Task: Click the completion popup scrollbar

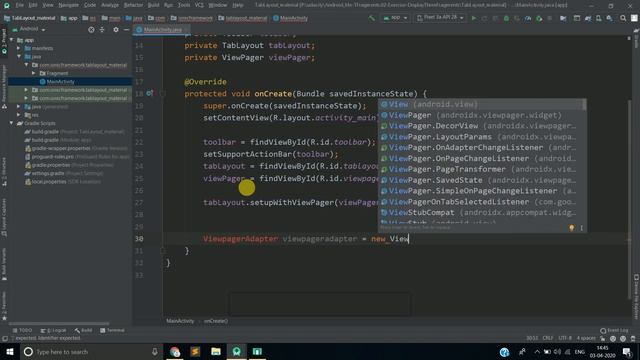Action: pyautogui.click(x=584, y=105)
